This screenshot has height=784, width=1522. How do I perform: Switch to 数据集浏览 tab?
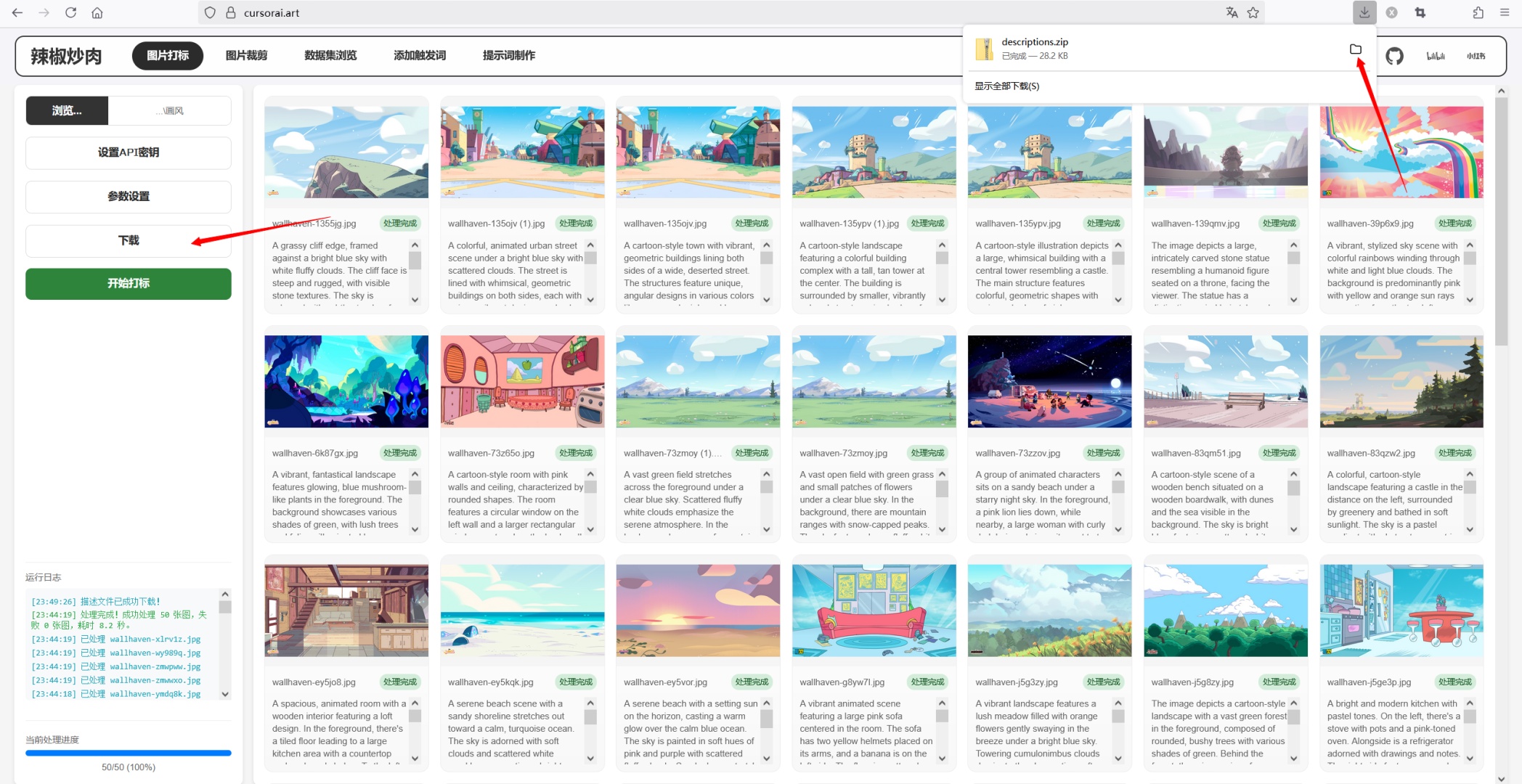click(x=330, y=55)
